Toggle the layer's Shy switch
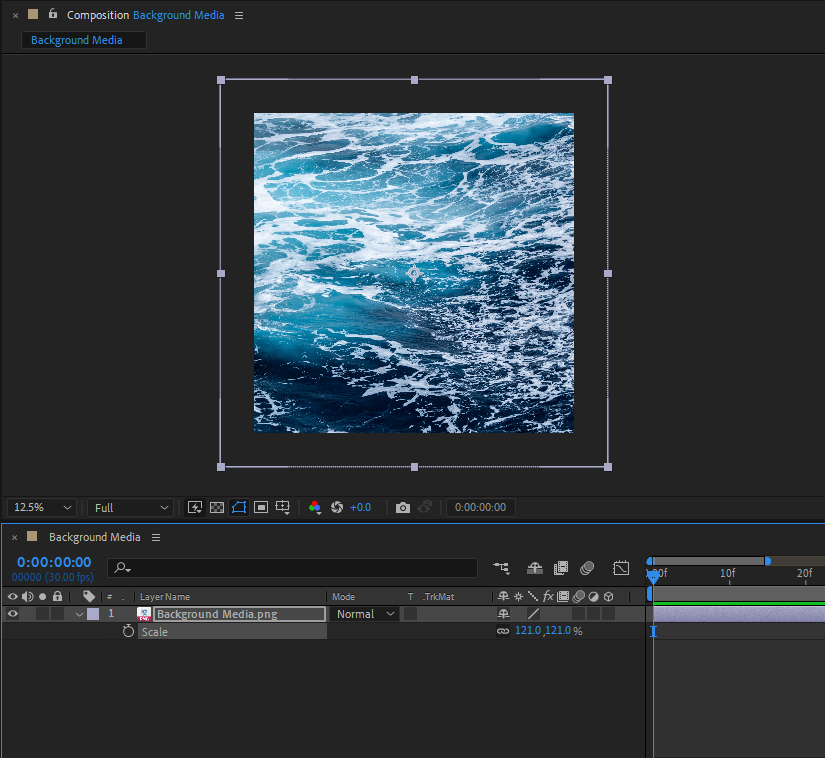This screenshot has width=825, height=758. pos(503,613)
